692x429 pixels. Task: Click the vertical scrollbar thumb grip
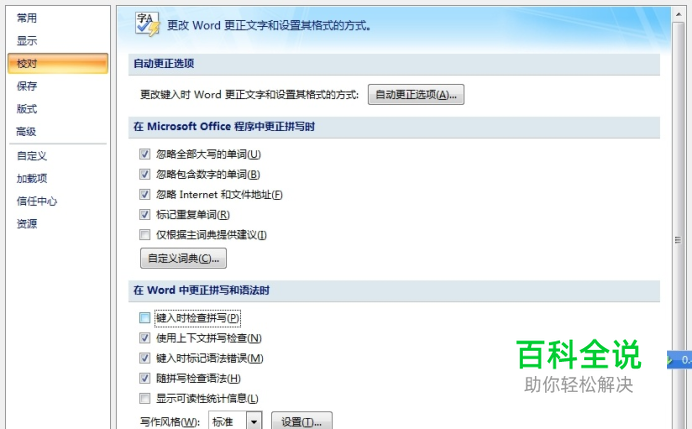678,240
